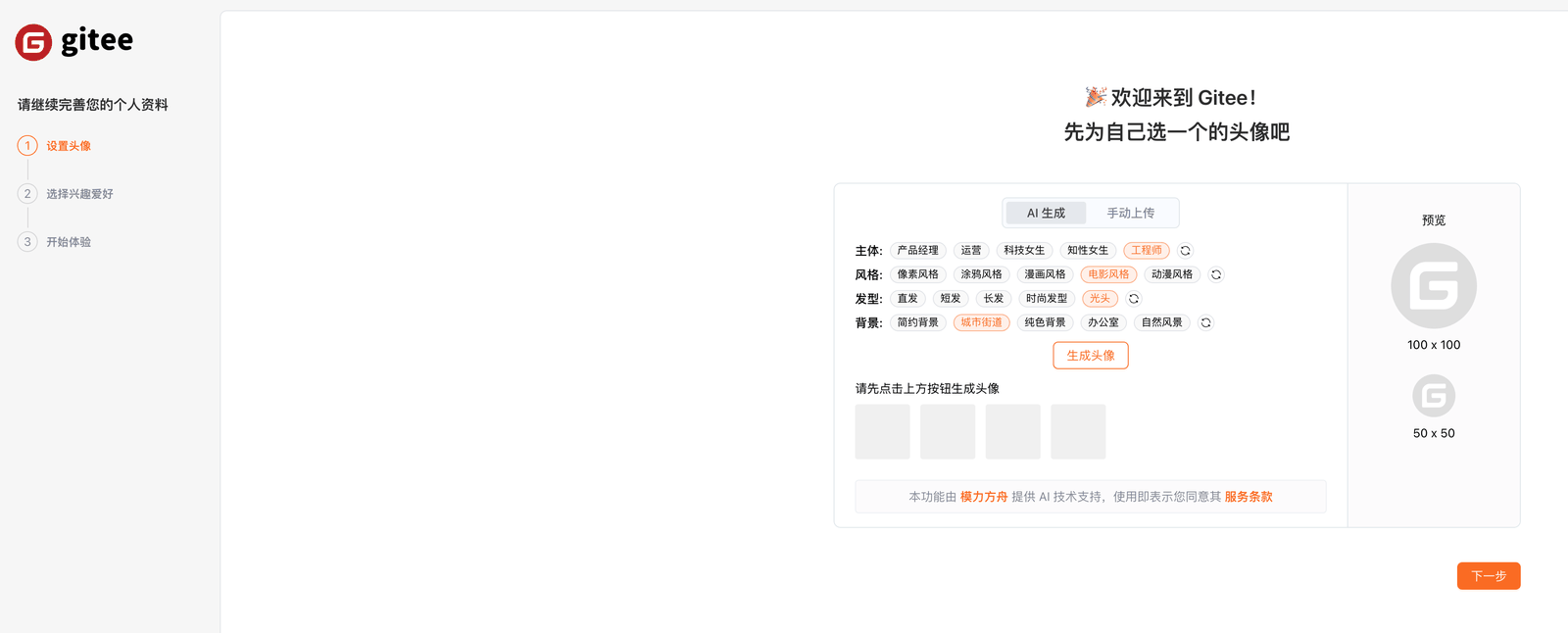The height and width of the screenshot is (633, 1568).
Task: Select the 知性女生 subject tag
Action: [x=1088, y=251]
